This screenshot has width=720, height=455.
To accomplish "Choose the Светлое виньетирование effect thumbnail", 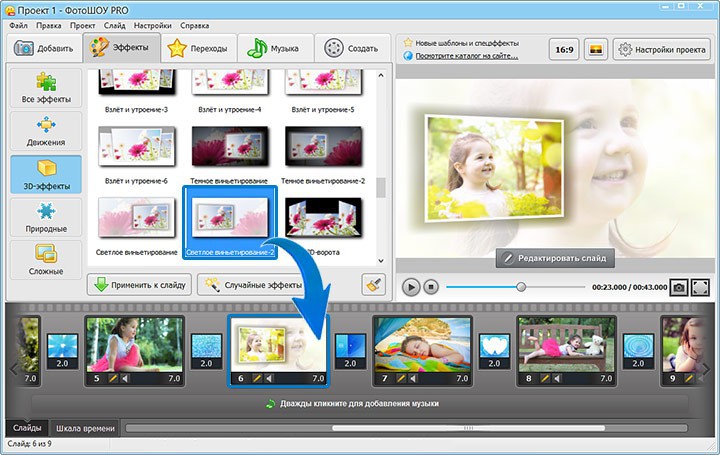I will point(136,218).
